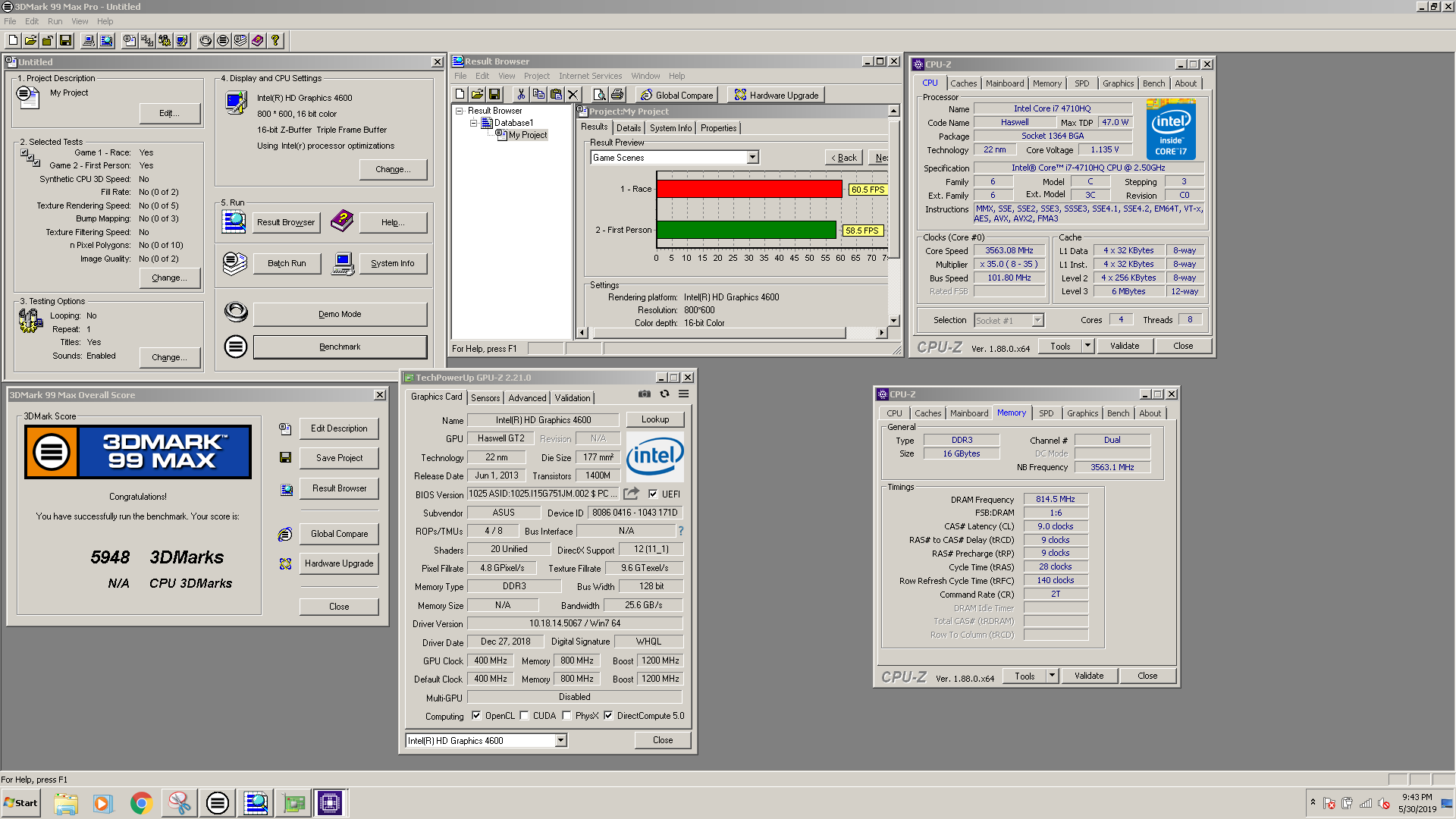
Task: Click Bus Interface question mark in GPU-Z
Action: pyautogui.click(x=681, y=531)
